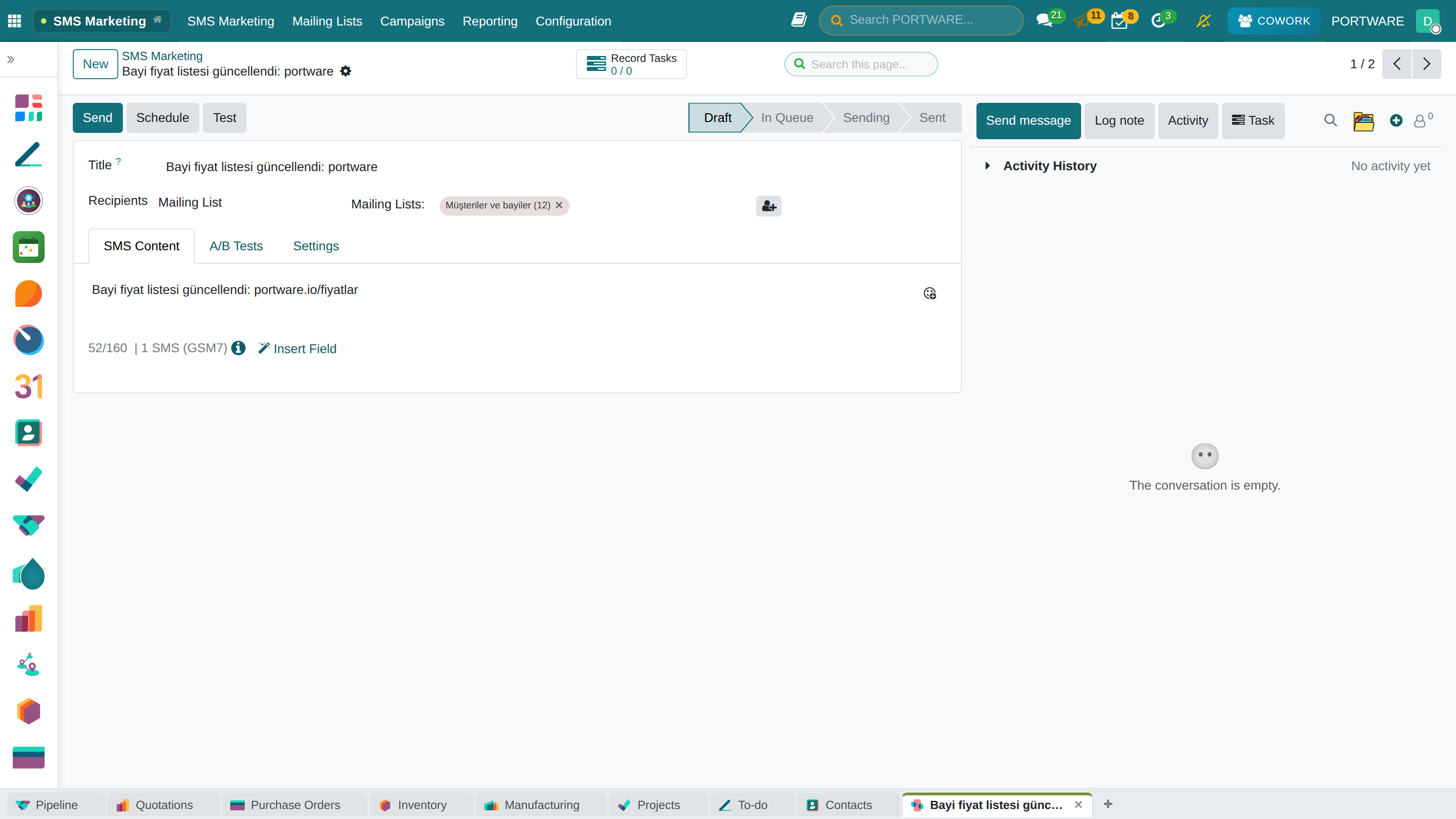Open the timer gauge sidebar app
This screenshot has height=819, width=1456.
point(28,340)
